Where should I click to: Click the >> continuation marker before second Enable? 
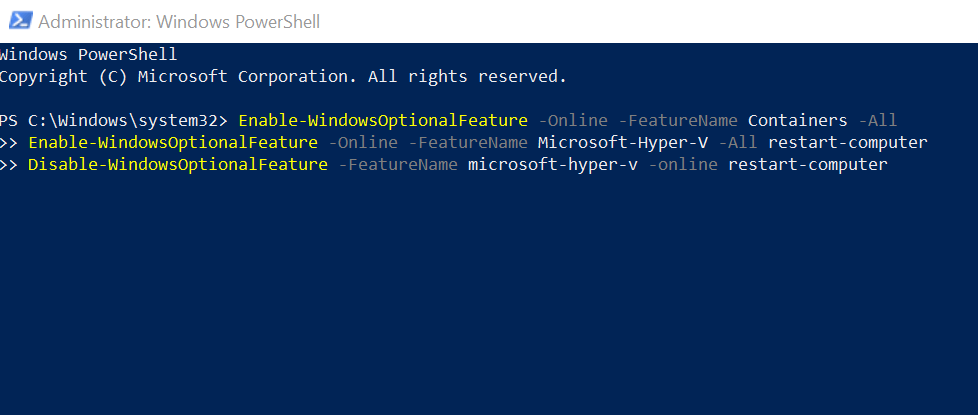[9, 143]
